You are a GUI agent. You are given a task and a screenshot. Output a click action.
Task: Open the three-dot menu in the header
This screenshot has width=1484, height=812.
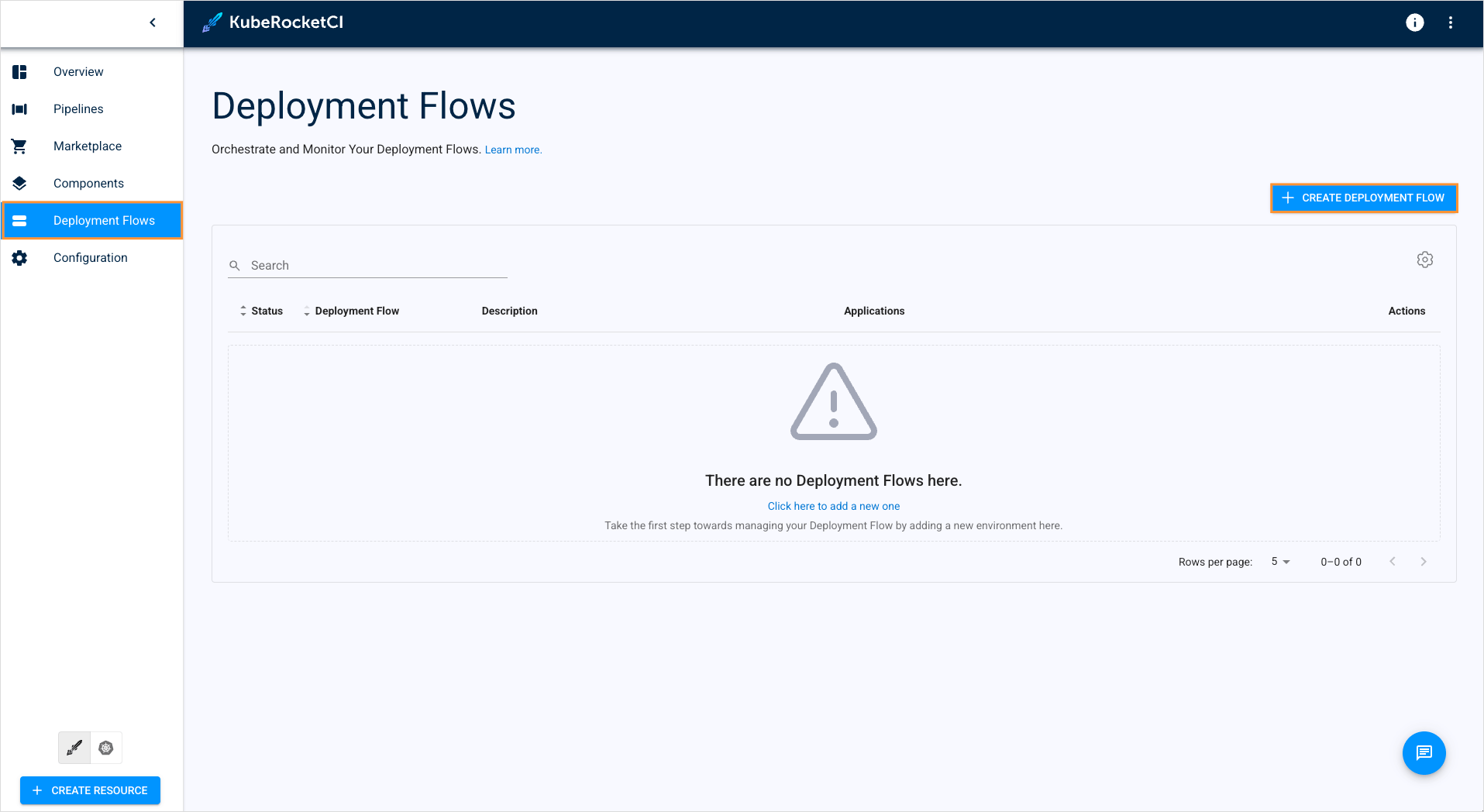click(1451, 22)
